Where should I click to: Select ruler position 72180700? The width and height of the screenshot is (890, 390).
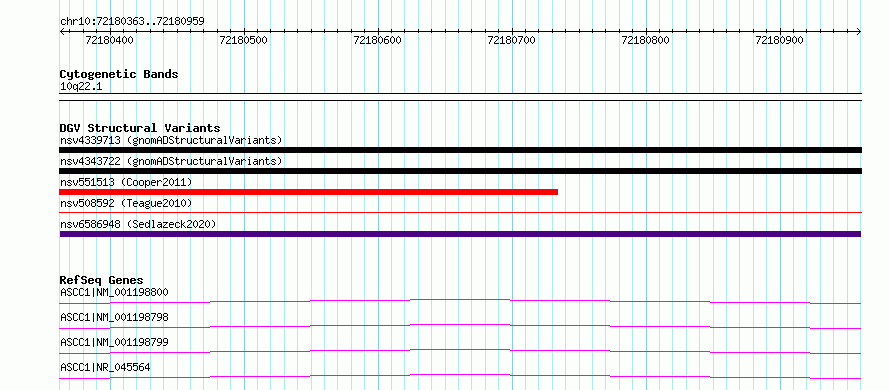[x=511, y=40]
